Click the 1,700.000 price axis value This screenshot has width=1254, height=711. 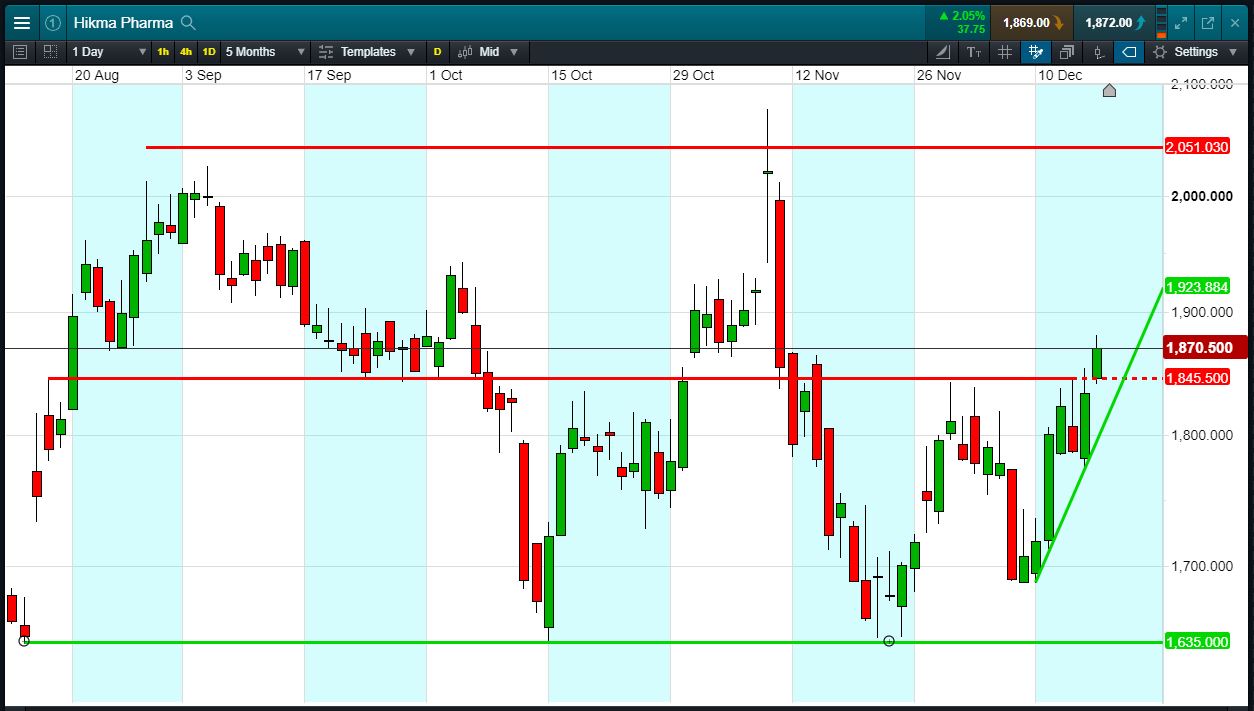click(x=1201, y=566)
